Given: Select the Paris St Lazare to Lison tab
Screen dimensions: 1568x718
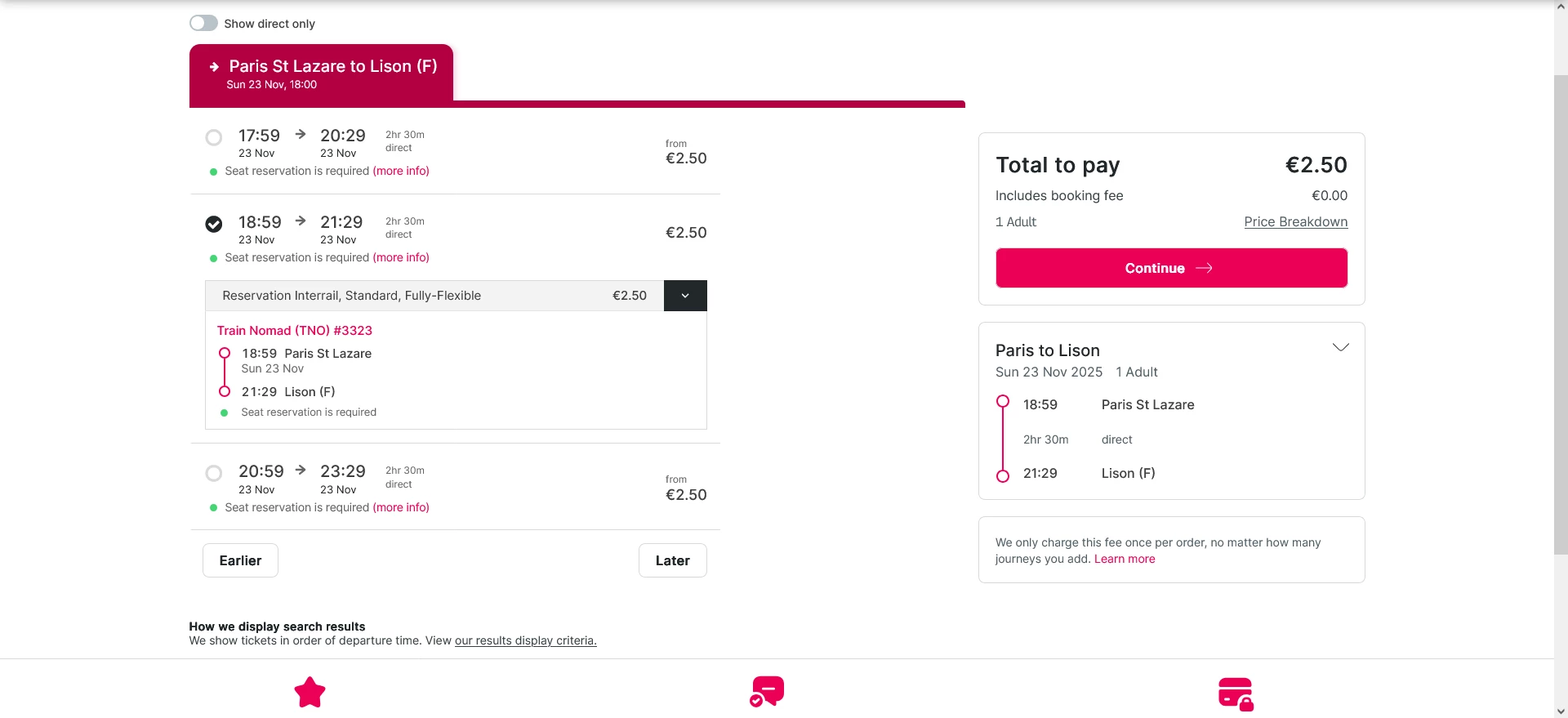Looking at the screenshot, I should tap(322, 74).
